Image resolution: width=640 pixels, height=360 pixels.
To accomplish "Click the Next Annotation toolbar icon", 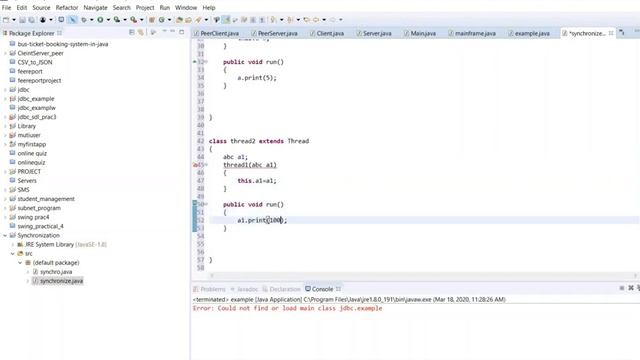I will pyautogui.click(x=273, y=20).
